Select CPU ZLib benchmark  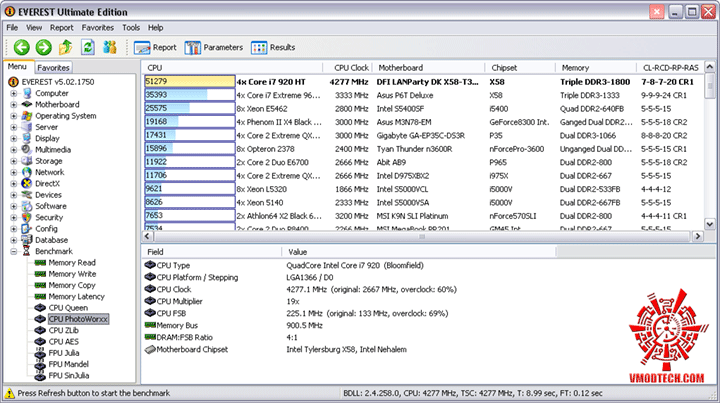click(x=63, y=330)
